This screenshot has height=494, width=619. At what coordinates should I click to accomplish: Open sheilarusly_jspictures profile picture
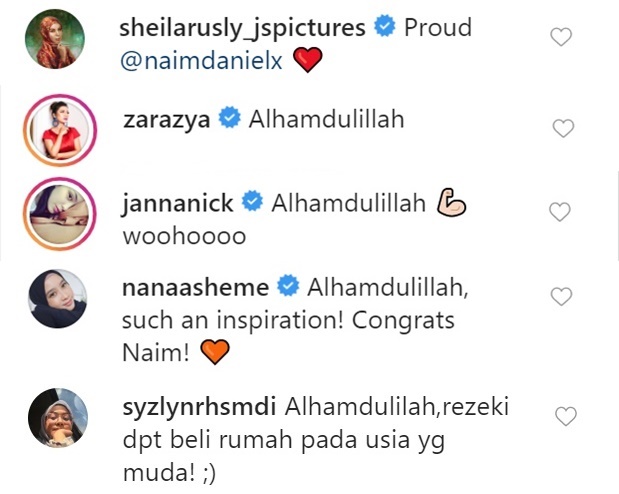click(x=55, y=39)
